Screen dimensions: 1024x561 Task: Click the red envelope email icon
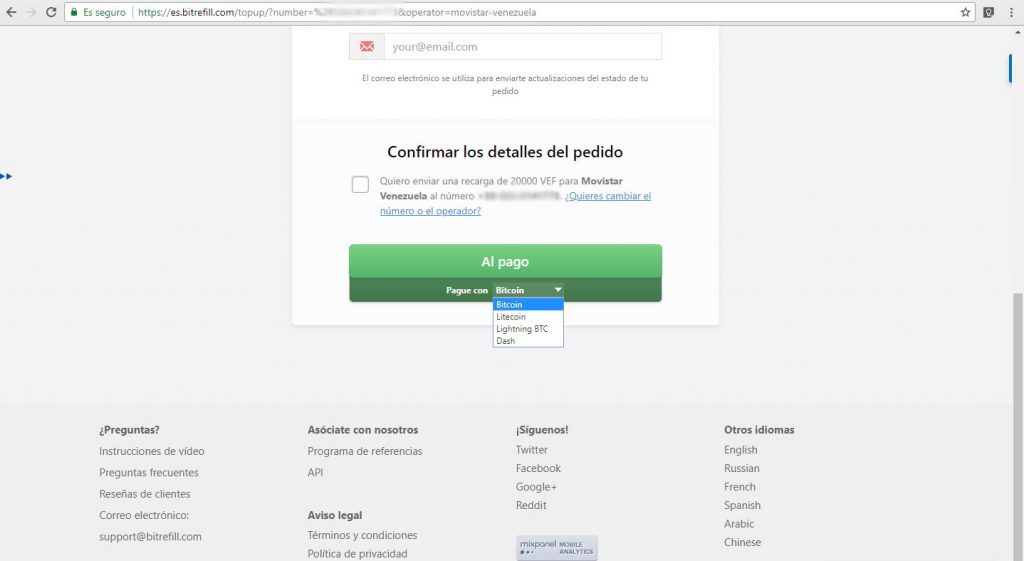click(x=367, y=46)
